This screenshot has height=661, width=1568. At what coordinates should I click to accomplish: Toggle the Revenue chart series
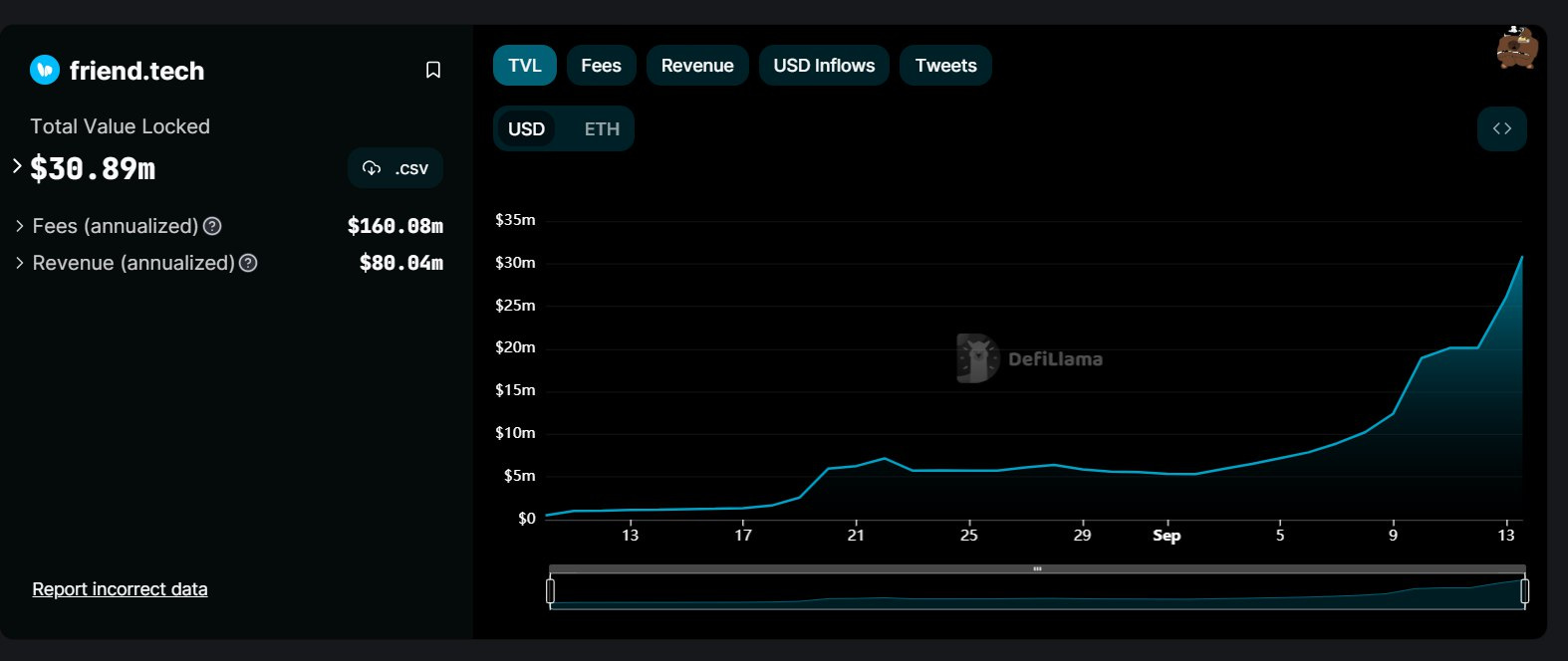click(x=697, y=66)
